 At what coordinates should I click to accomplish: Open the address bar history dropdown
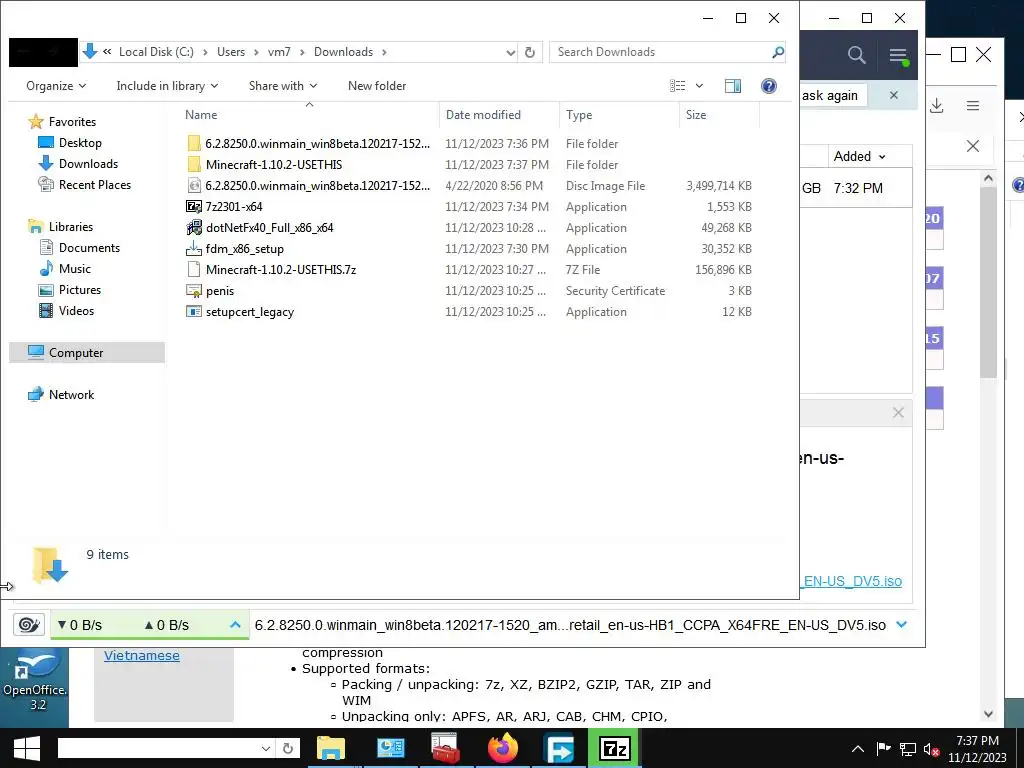511,52
